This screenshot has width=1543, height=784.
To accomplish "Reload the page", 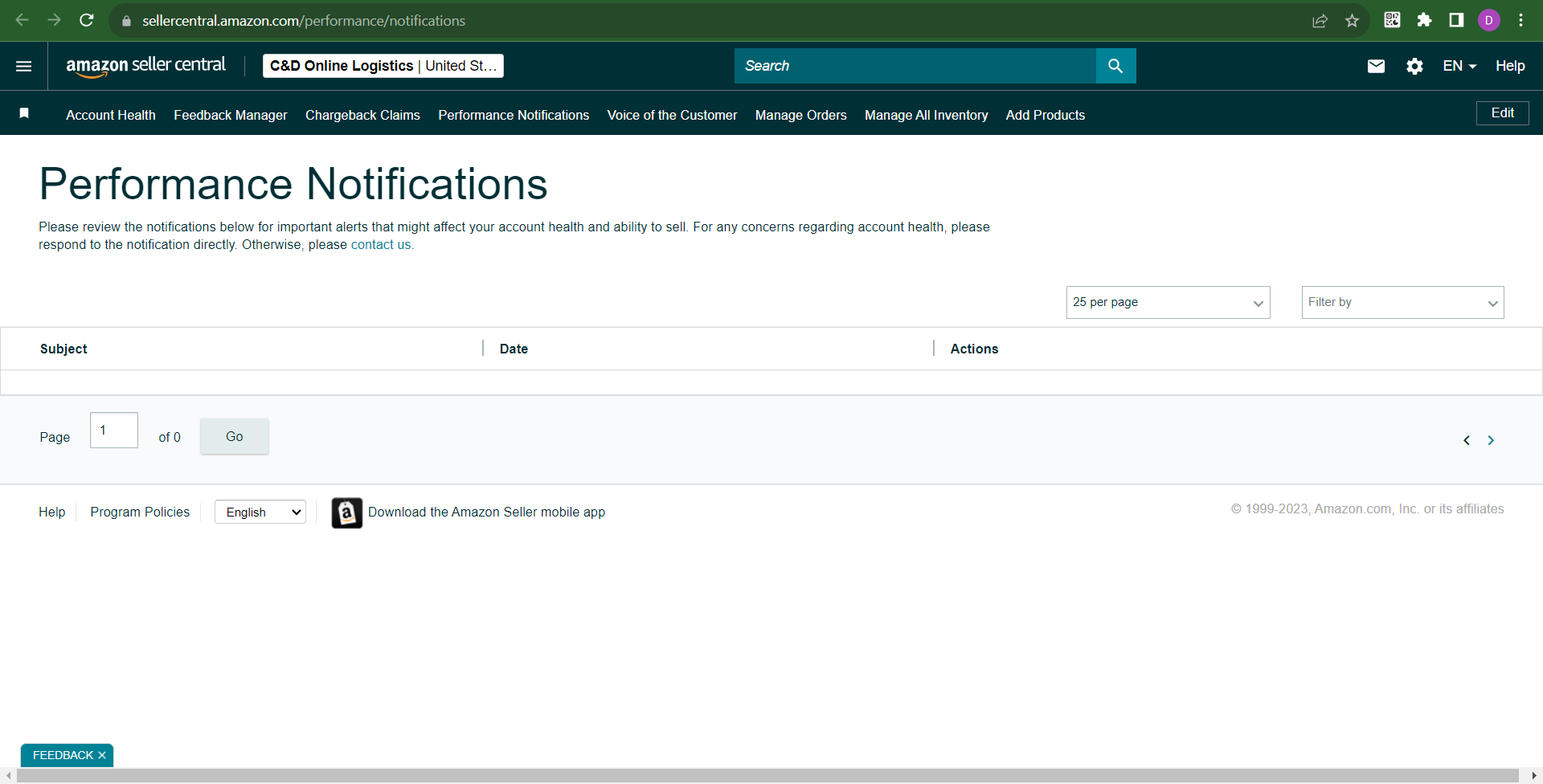I will 87,20.
